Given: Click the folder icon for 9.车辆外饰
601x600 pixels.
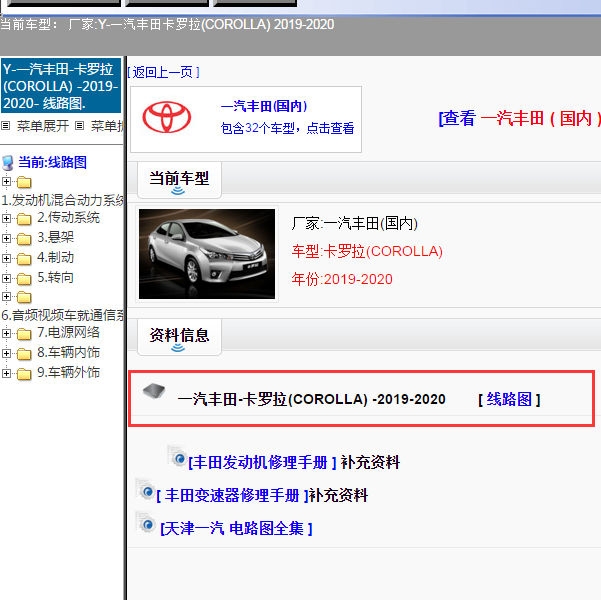Looking at the screenshot, I should tap(24, 373).
